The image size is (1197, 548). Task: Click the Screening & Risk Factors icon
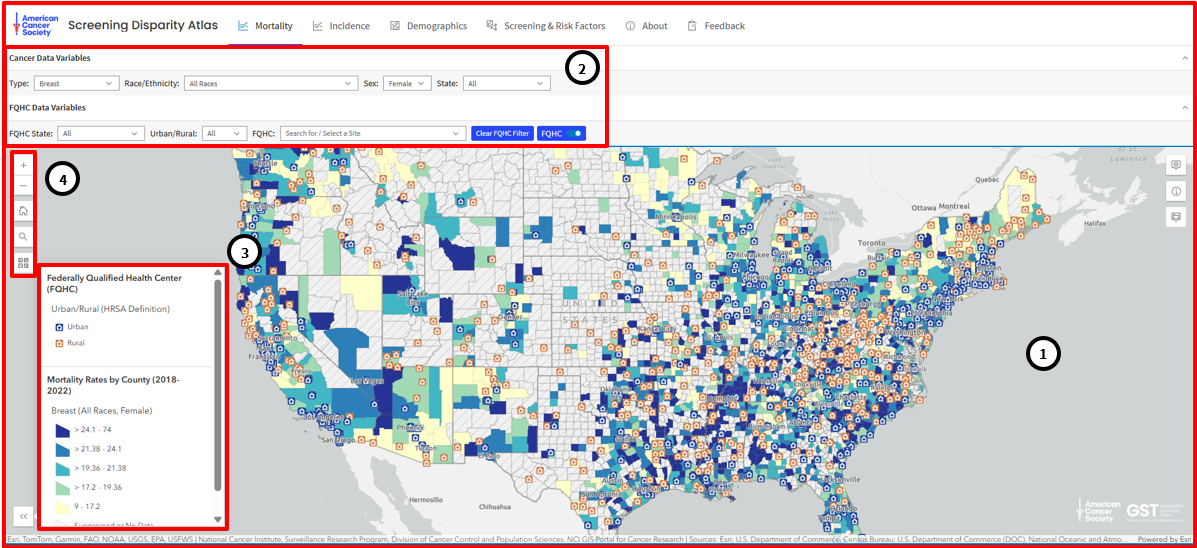coord(492,26)
